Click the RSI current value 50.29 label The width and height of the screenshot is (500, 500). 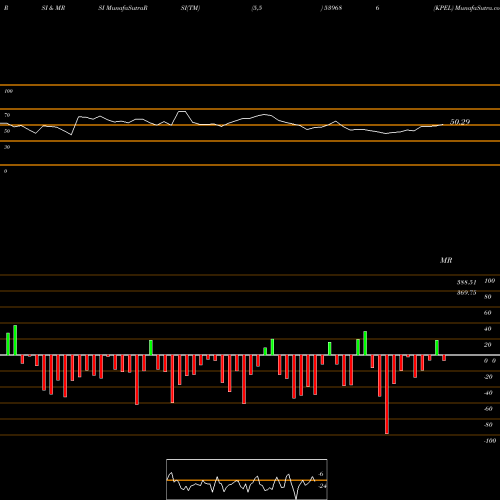(460, 122)
